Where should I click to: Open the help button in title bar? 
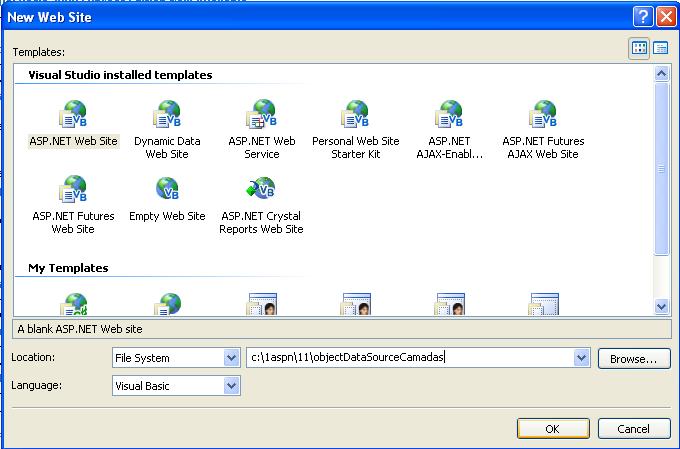tap(643, 17)
